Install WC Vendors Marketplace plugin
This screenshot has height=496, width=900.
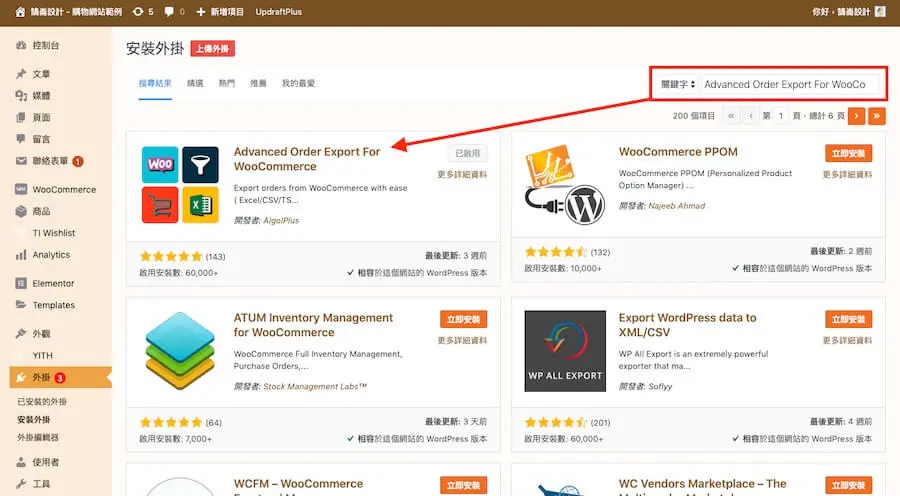click(848, 485)
